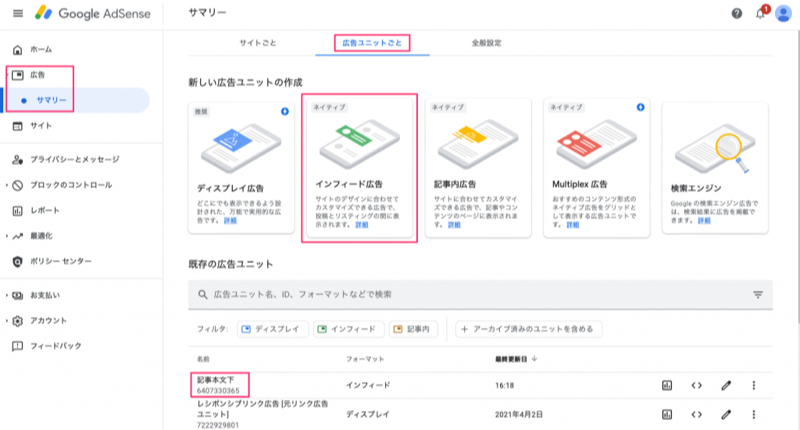Open 詳細 link in インフィード広告 card
Viewport: 800px width, 430px height.
[362, 225]
